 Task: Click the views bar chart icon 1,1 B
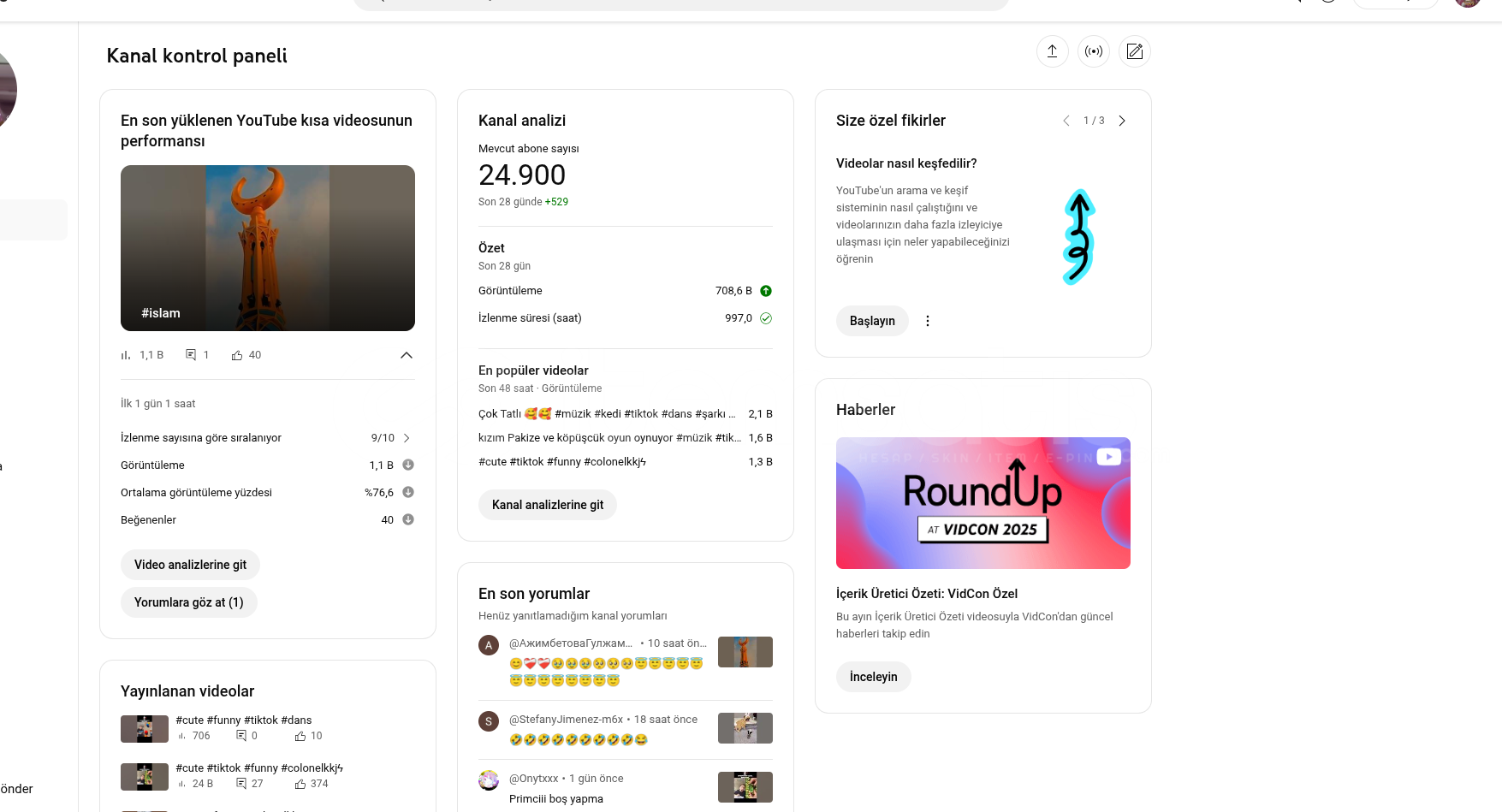point(126,355)
